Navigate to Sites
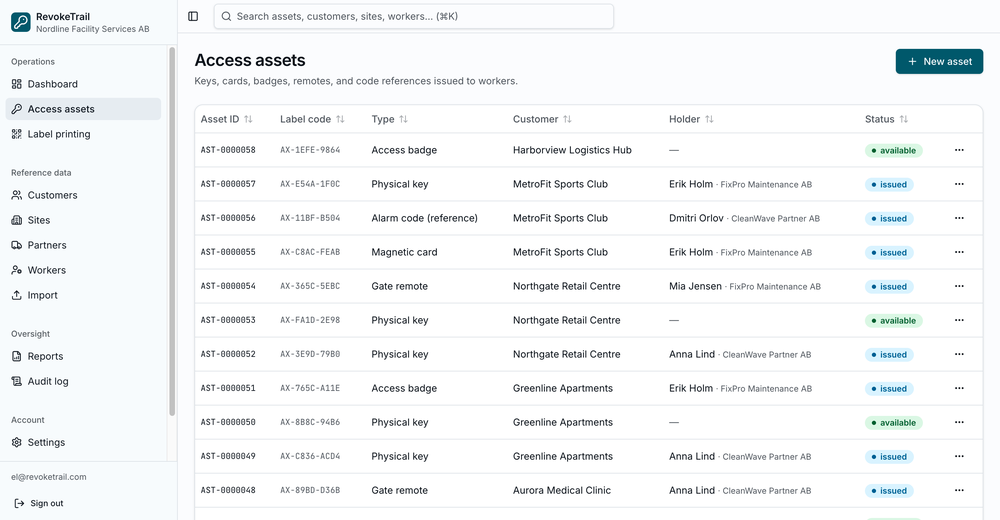Screen dimensions: 1000x520 (83, 220)
